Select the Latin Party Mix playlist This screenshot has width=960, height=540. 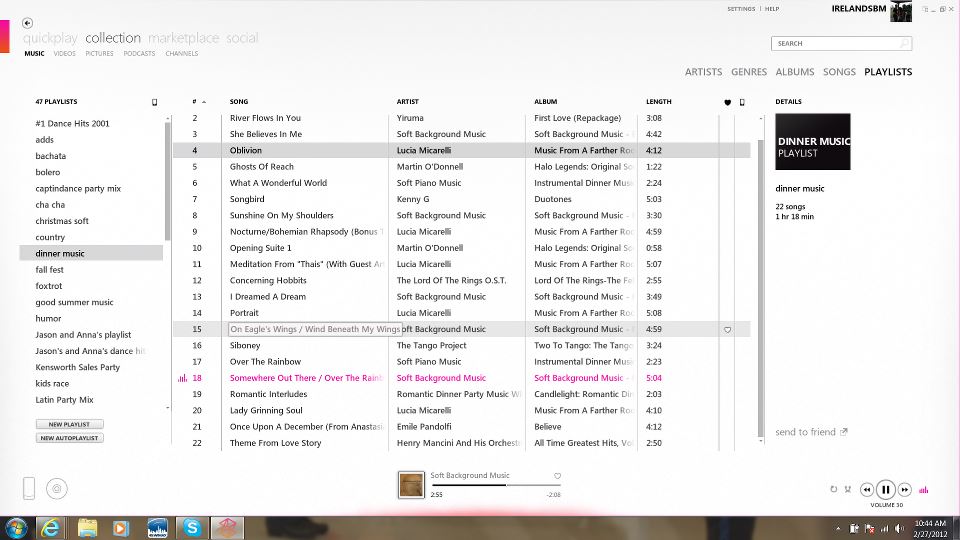[64, 400]
